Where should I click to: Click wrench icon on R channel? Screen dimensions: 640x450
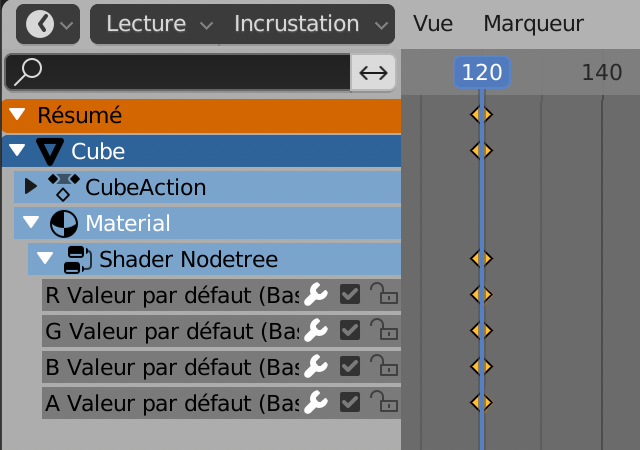click(x=316, y=295)
